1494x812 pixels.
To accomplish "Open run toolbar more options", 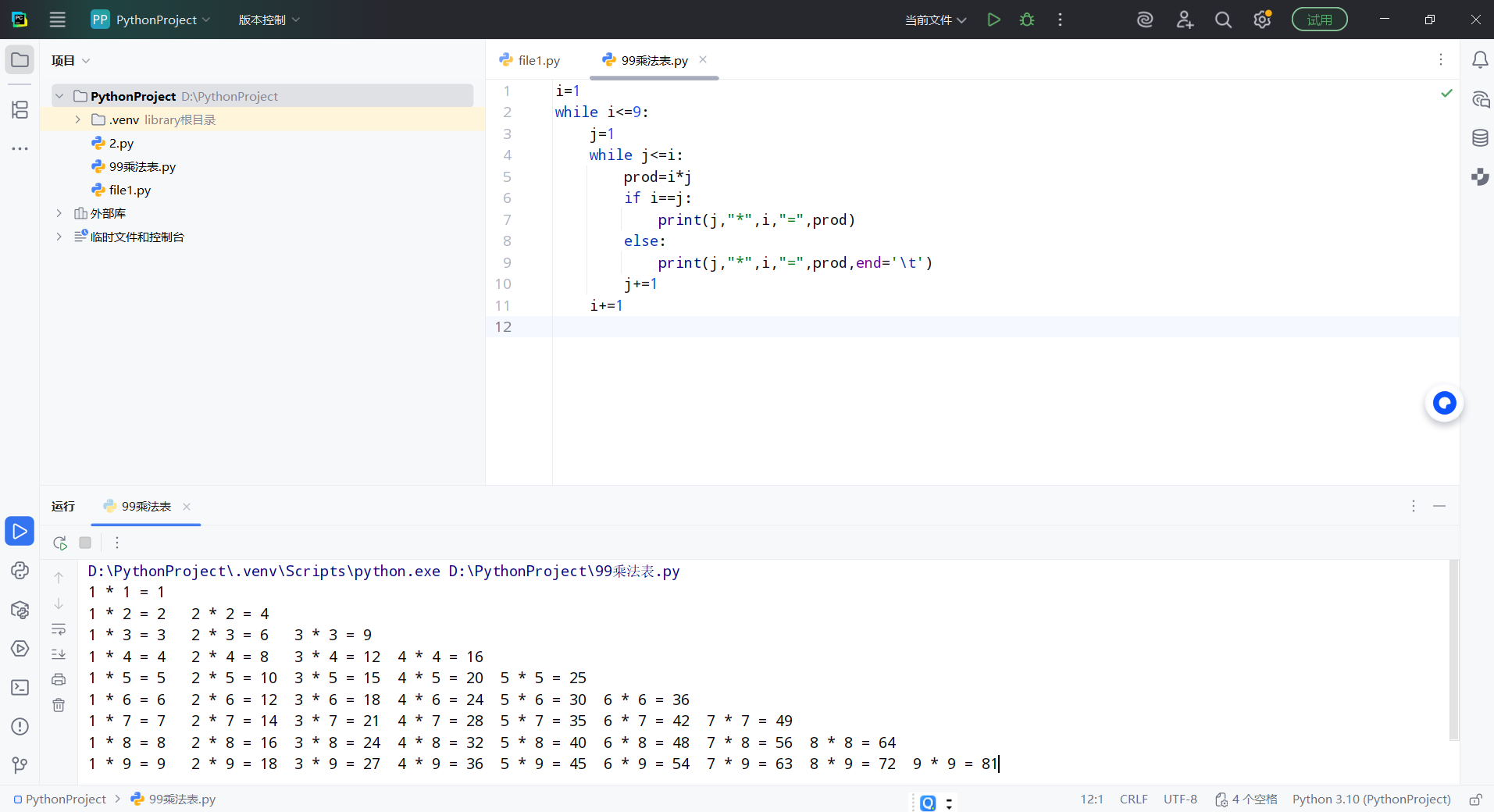I will click(117, 543).
